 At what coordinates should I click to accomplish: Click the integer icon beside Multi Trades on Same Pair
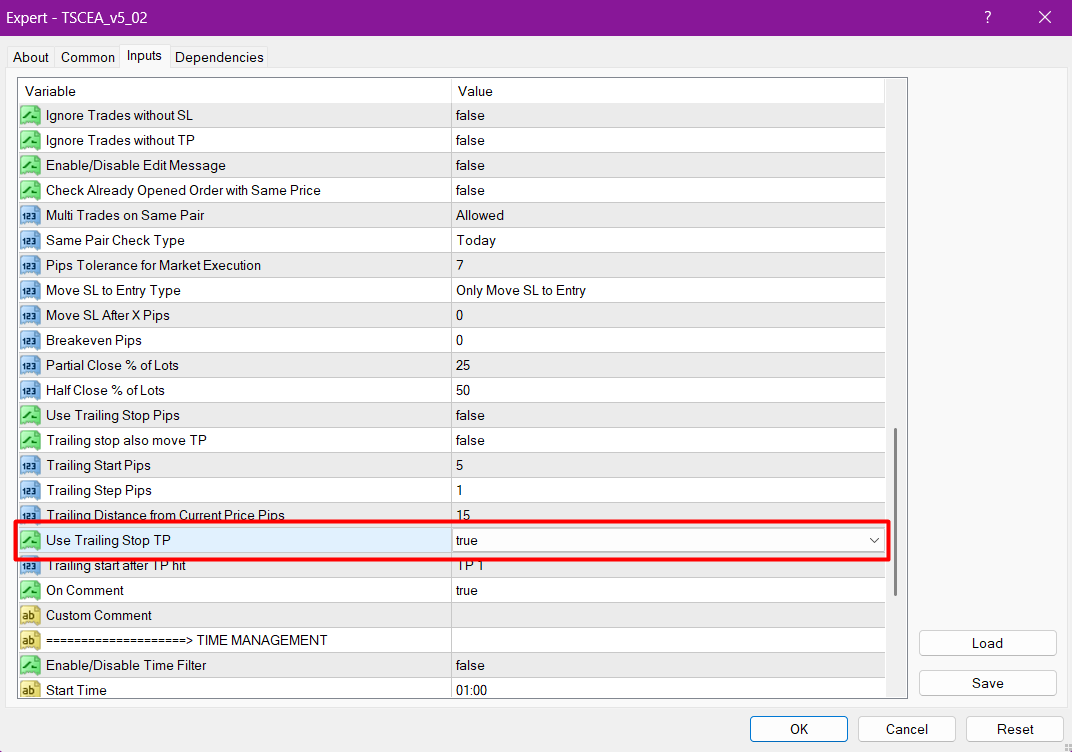click(x=30, y=216)
